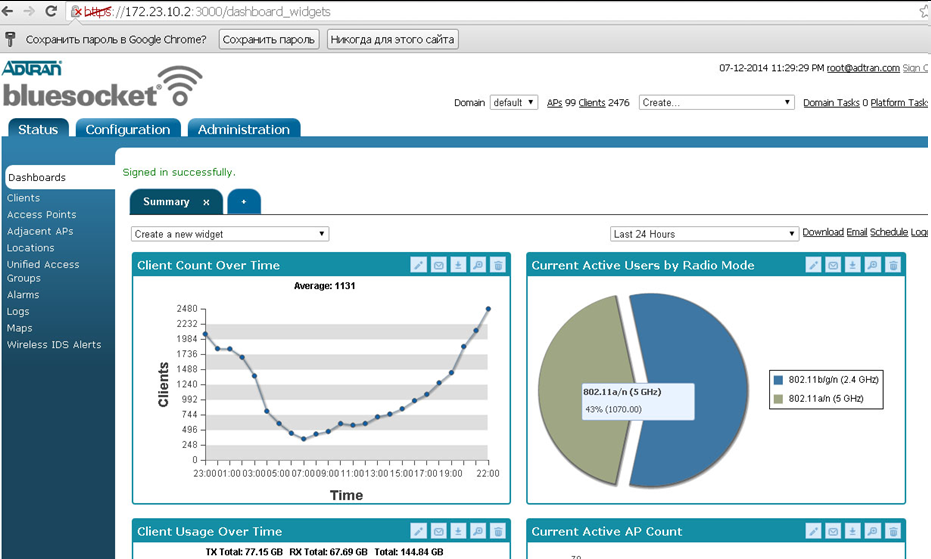Click the 802.11a/n (5 GHz) legend swatch
The width and height of the screenshot is (931, 559).
pos(778,399)
